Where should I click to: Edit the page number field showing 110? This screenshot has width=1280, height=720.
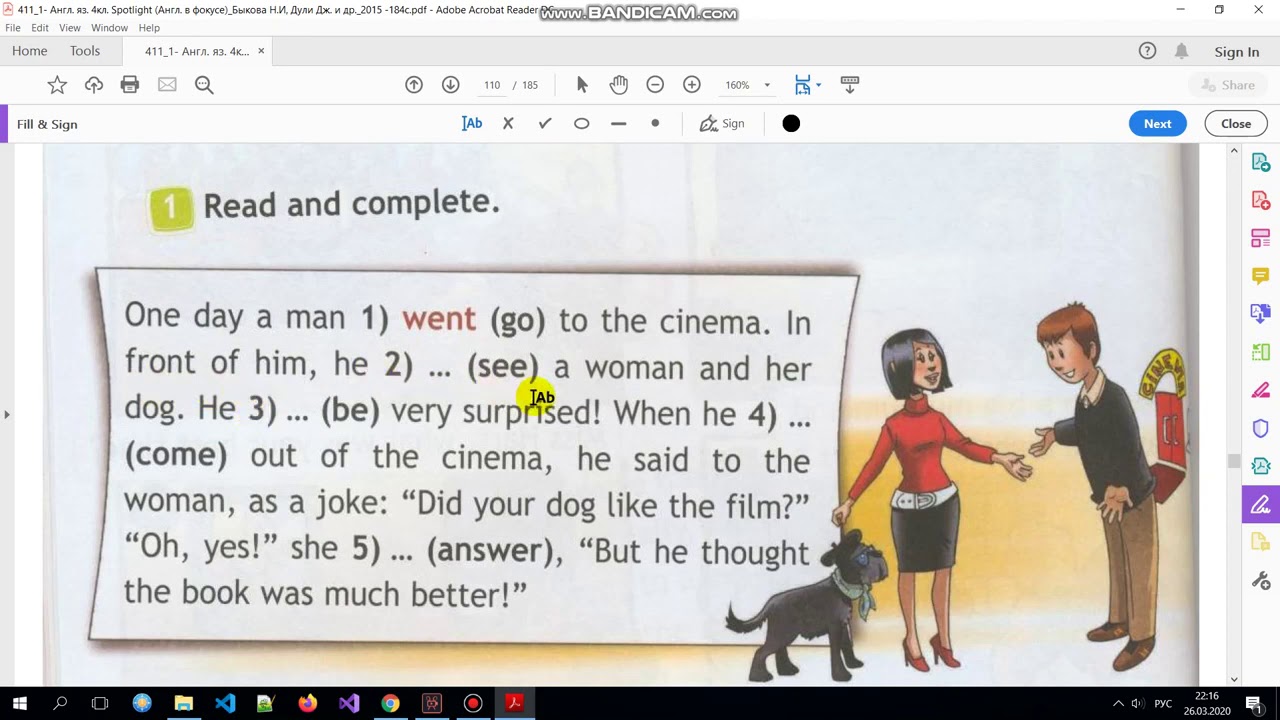pyautogui.click(x=492, y=85)
